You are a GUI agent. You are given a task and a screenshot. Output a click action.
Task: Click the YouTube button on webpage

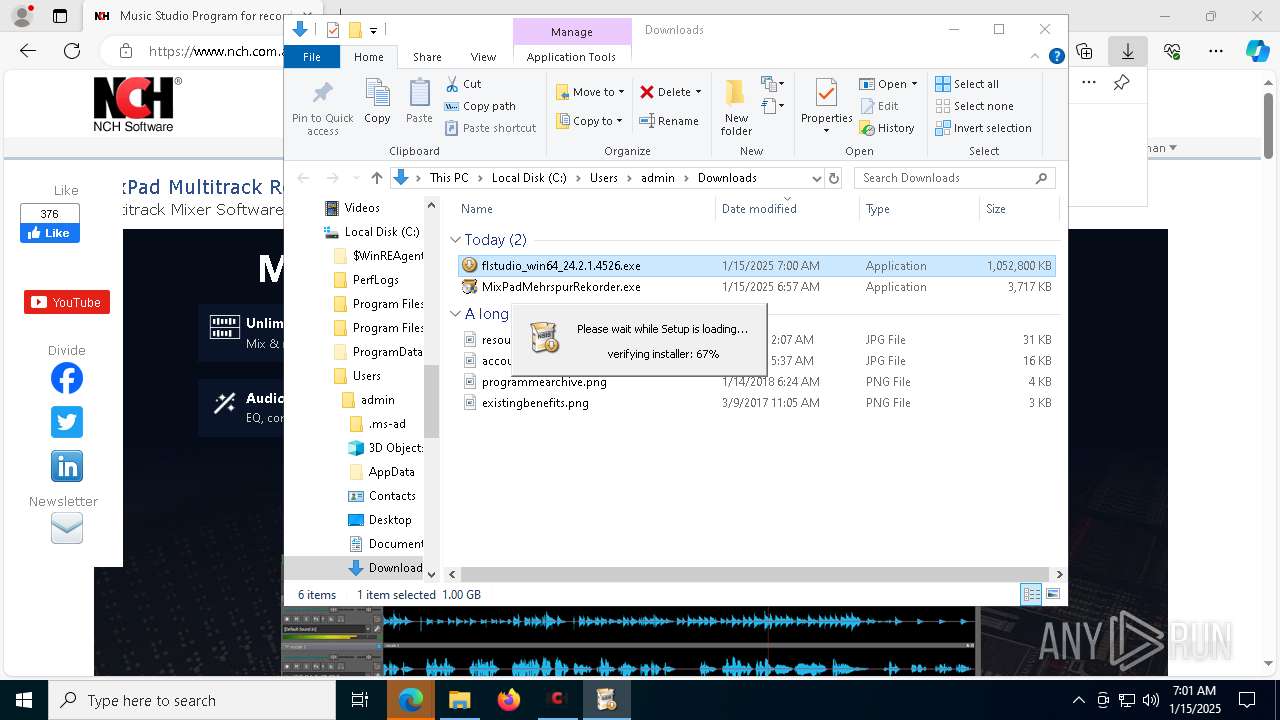[x=67, y=302]
